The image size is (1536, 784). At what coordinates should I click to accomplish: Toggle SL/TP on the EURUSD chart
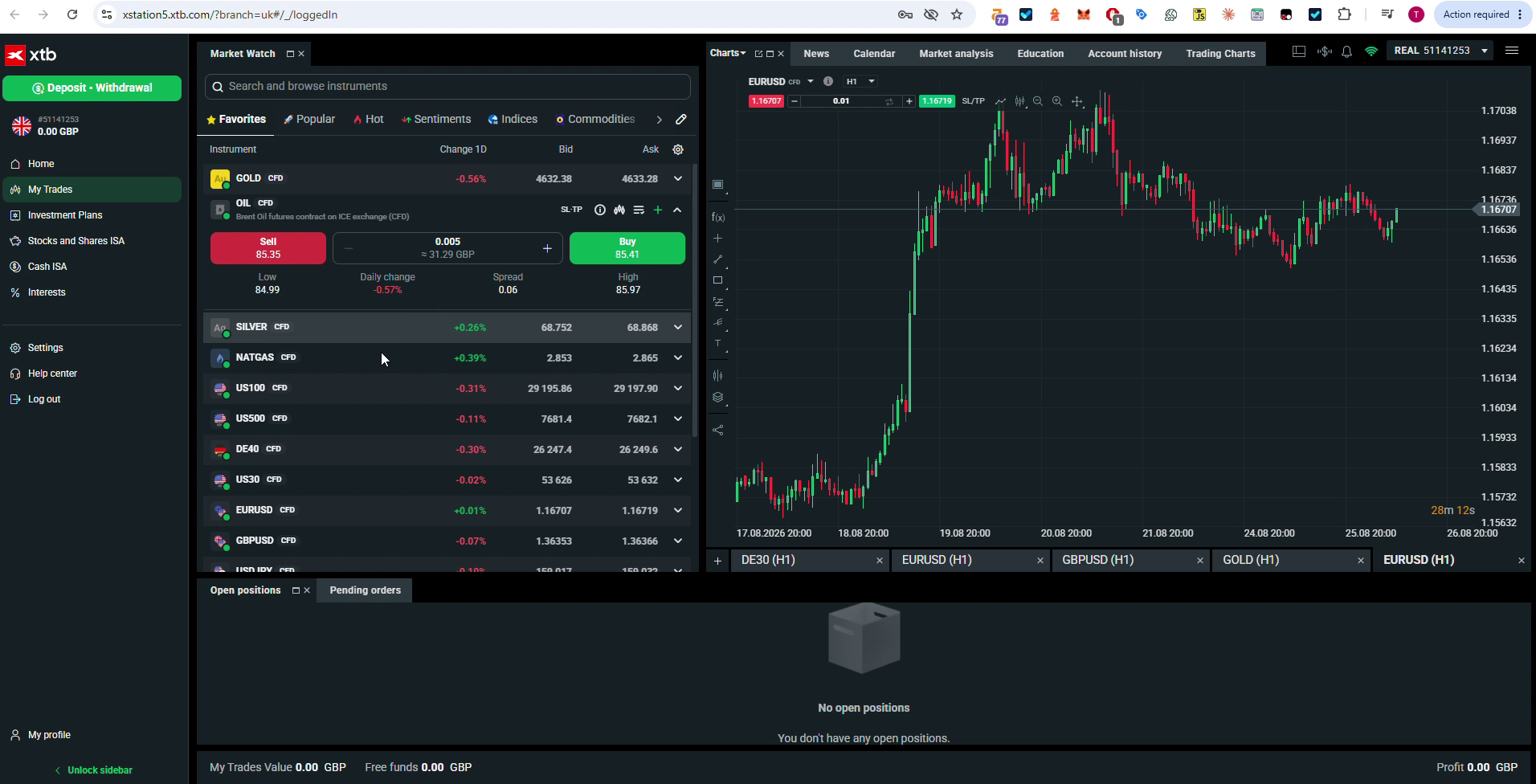(973, 101)
